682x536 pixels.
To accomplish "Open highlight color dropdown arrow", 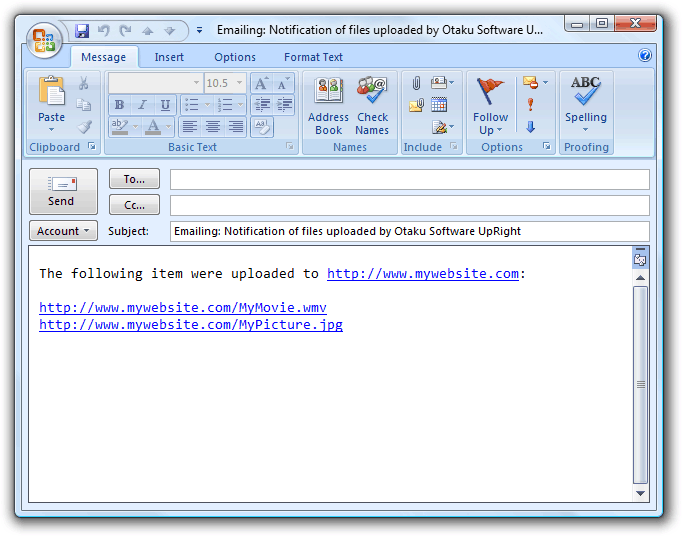I will click(136, 127).
